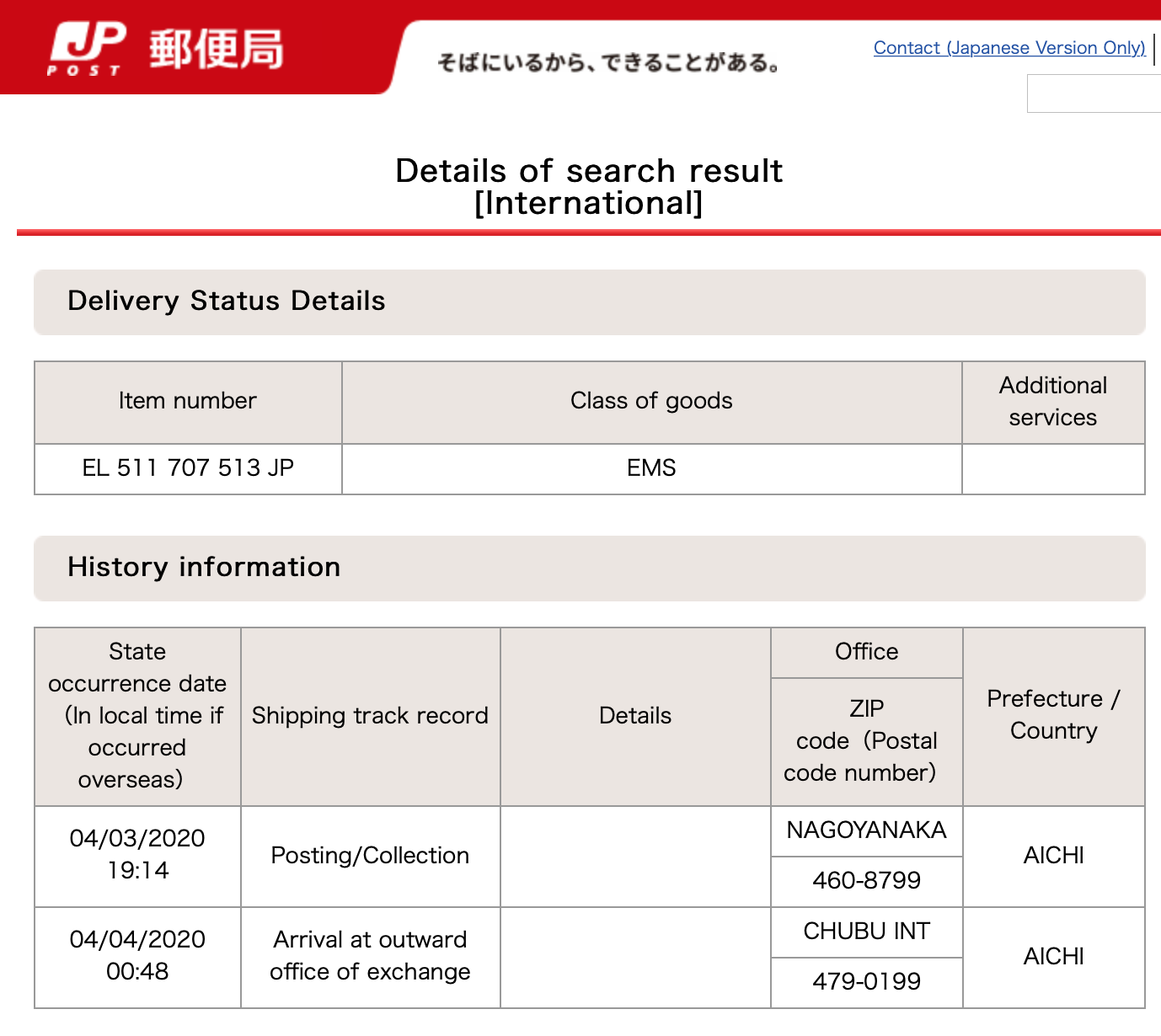
Task: Click the Additional services column header
Action: [x=1053, y=402]
